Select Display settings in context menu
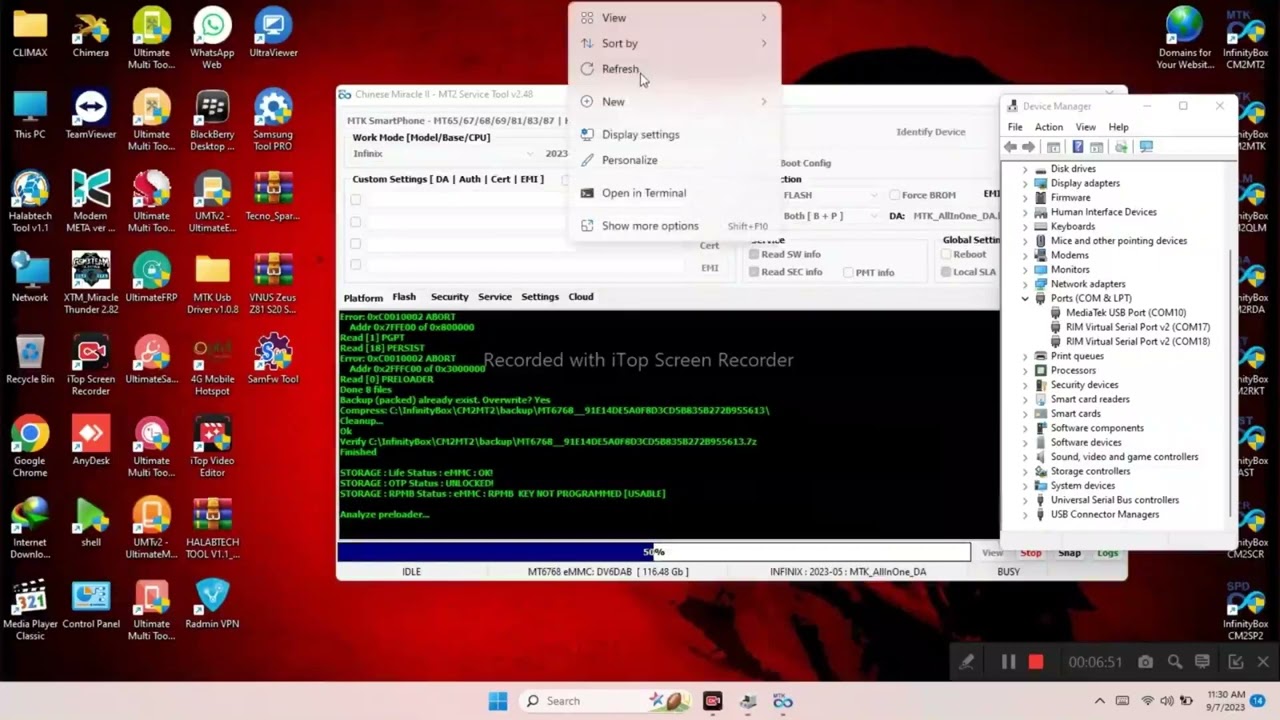This screenshot has height=720, width=1280. [675, 134]
